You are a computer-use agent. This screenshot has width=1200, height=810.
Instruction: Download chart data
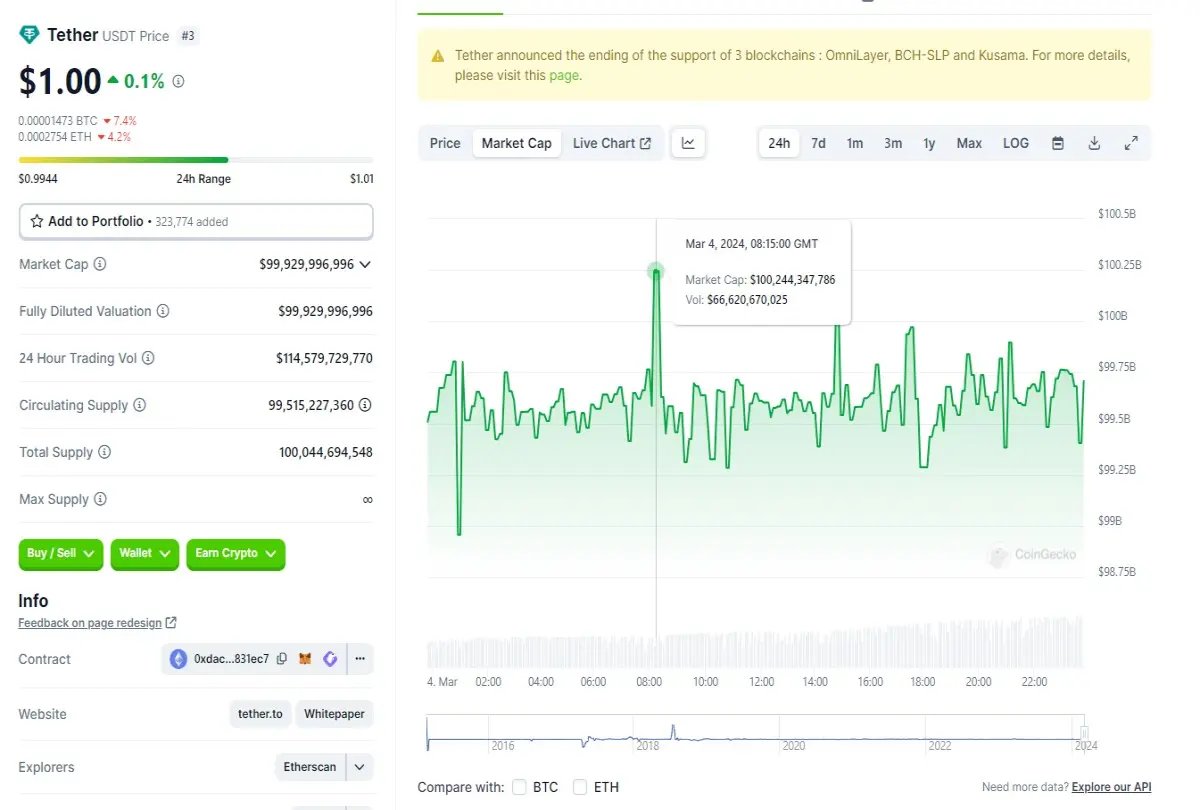coord(1094,143)
